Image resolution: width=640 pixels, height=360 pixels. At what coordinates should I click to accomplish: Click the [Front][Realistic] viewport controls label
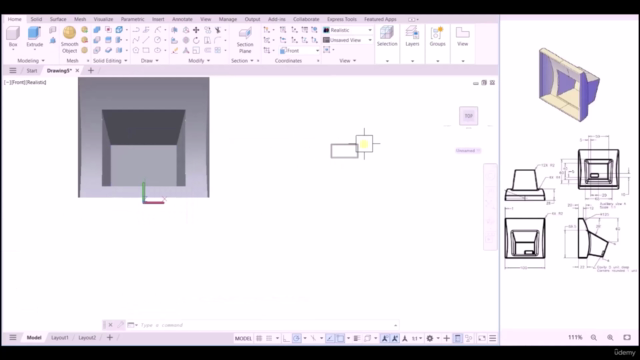coord(25,82)
